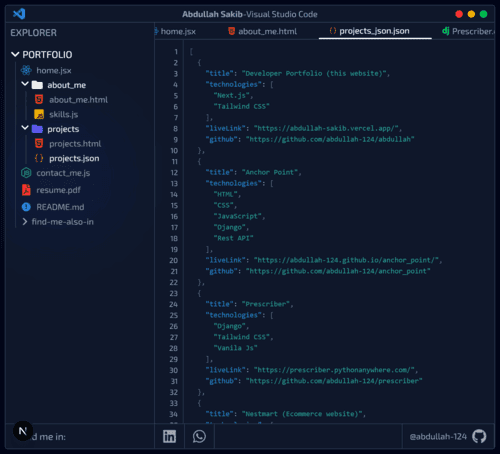Switch to the home.jsx tab
Viewport: 500px width, 454px height.
coord(176,31)
